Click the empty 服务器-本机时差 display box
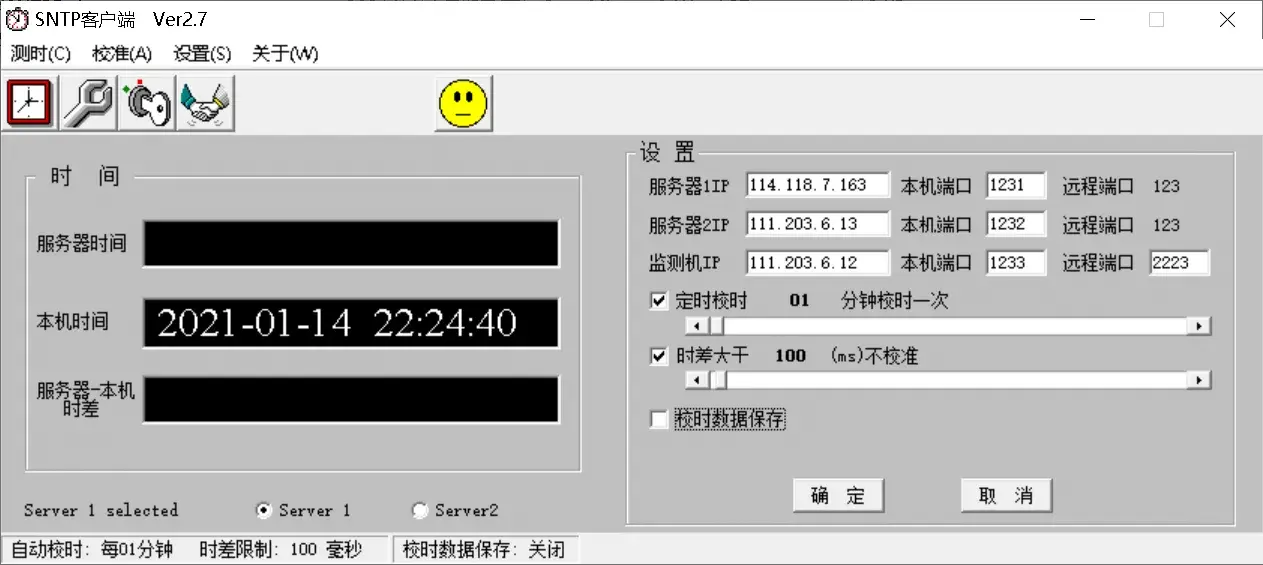Screen dimensions: 1263x565 tap(351, 399)
